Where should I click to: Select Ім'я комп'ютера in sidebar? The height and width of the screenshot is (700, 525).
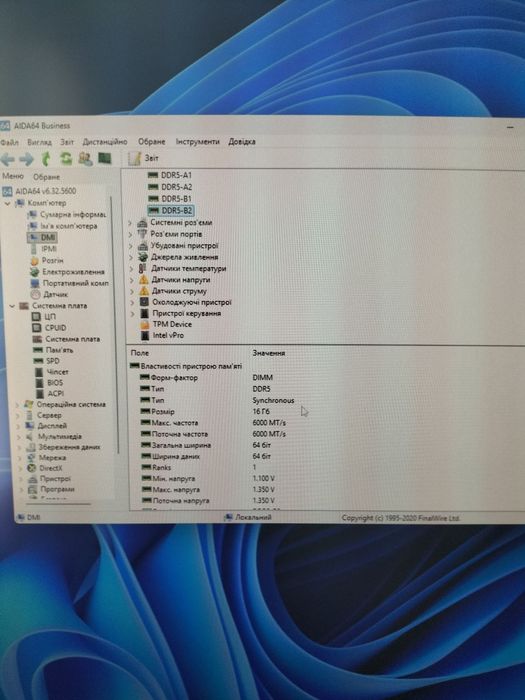tap(62, 226)
